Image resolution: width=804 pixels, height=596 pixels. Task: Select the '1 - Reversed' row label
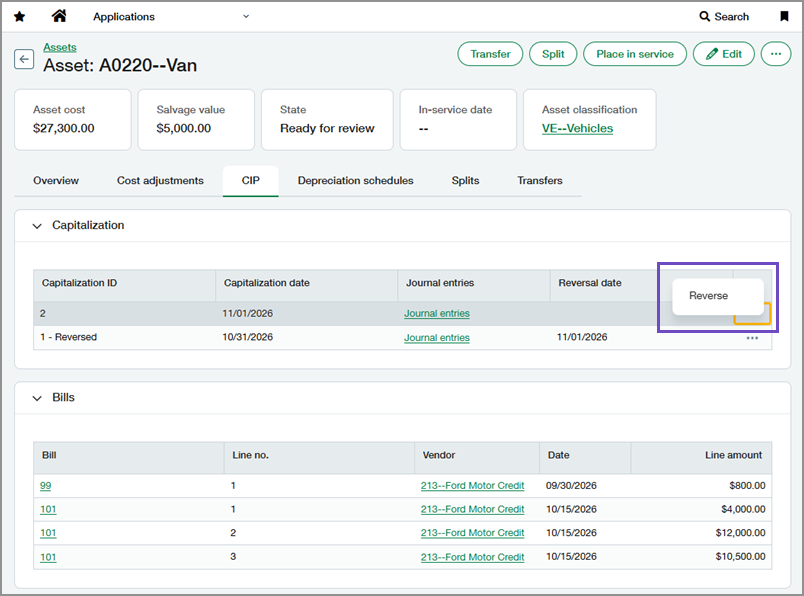(69, 337)
